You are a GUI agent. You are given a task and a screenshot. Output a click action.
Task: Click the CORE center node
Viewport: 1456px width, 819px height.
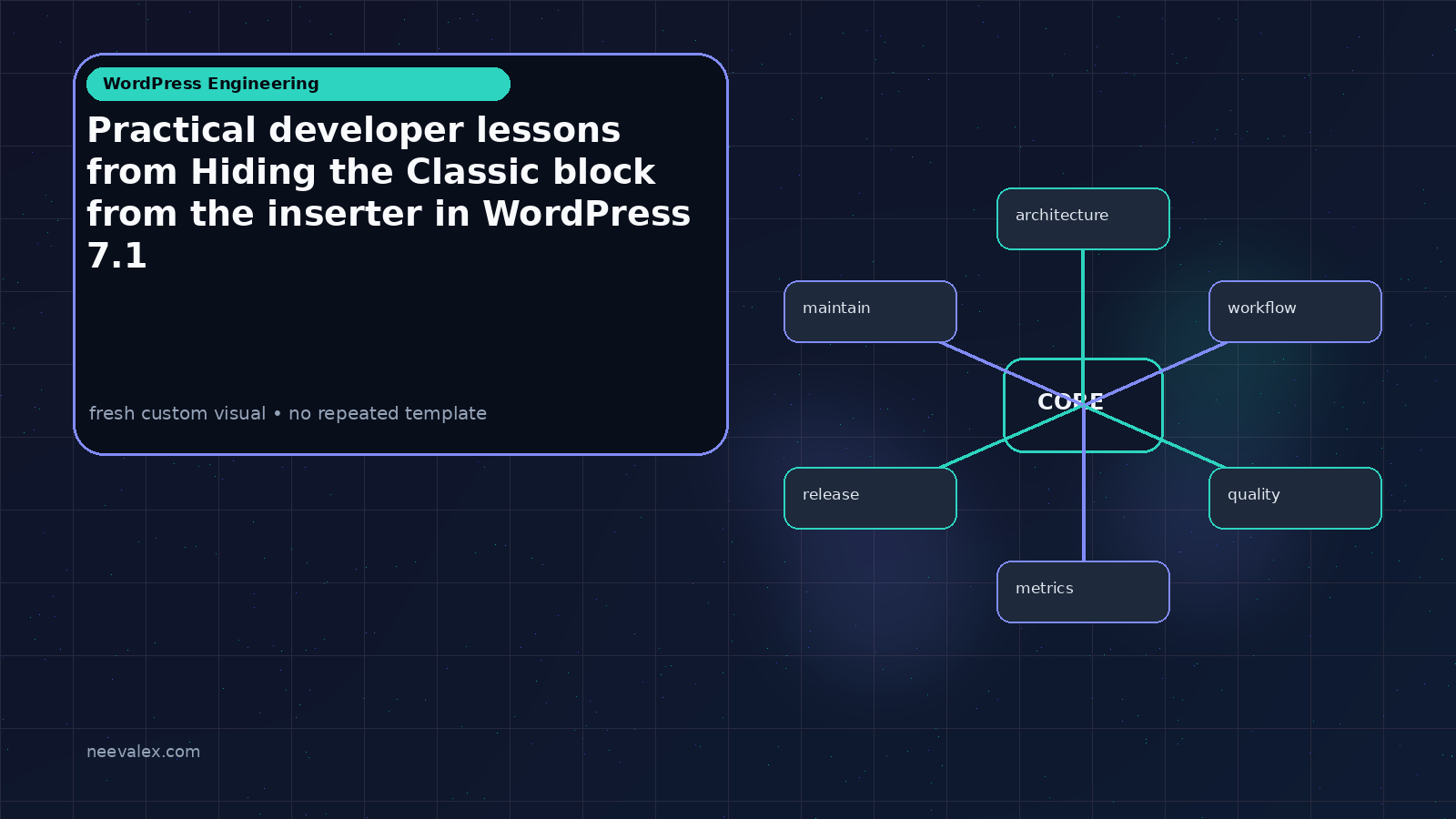coord(1083,405)
